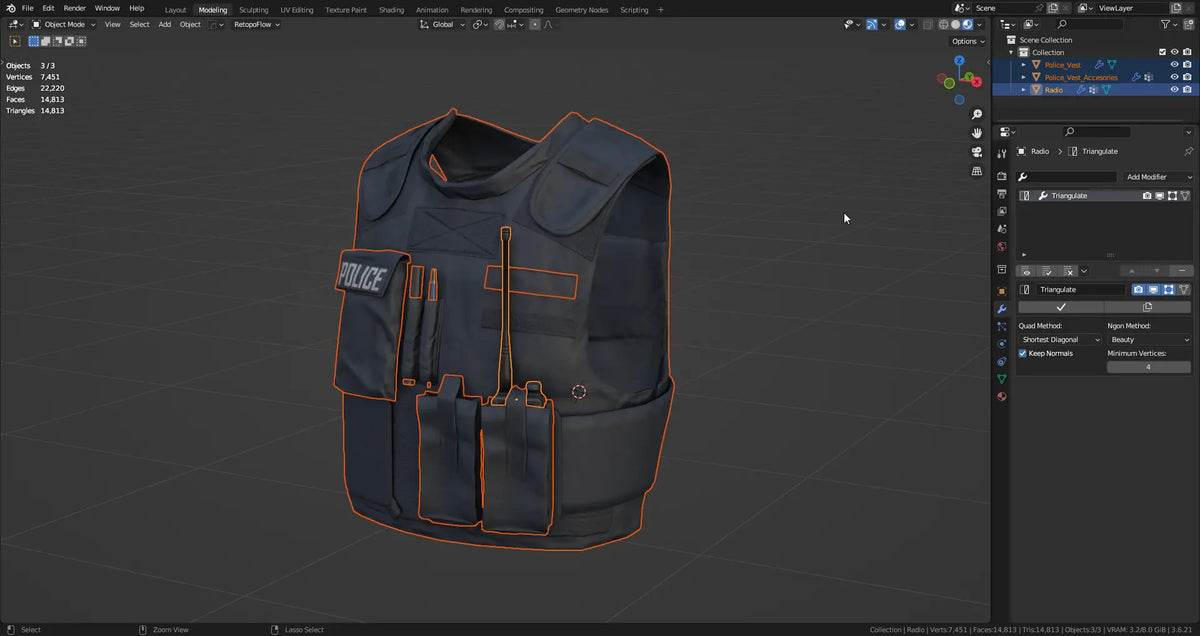Switch to the UV Editing workspace tab

tap(296, 10)
